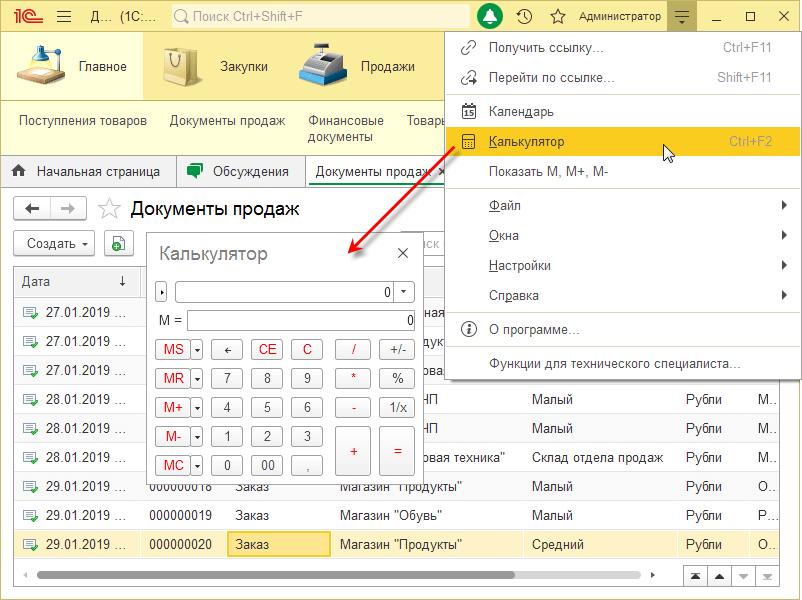
Task: Expand the Настройки submenu
Action: point(623,265)
